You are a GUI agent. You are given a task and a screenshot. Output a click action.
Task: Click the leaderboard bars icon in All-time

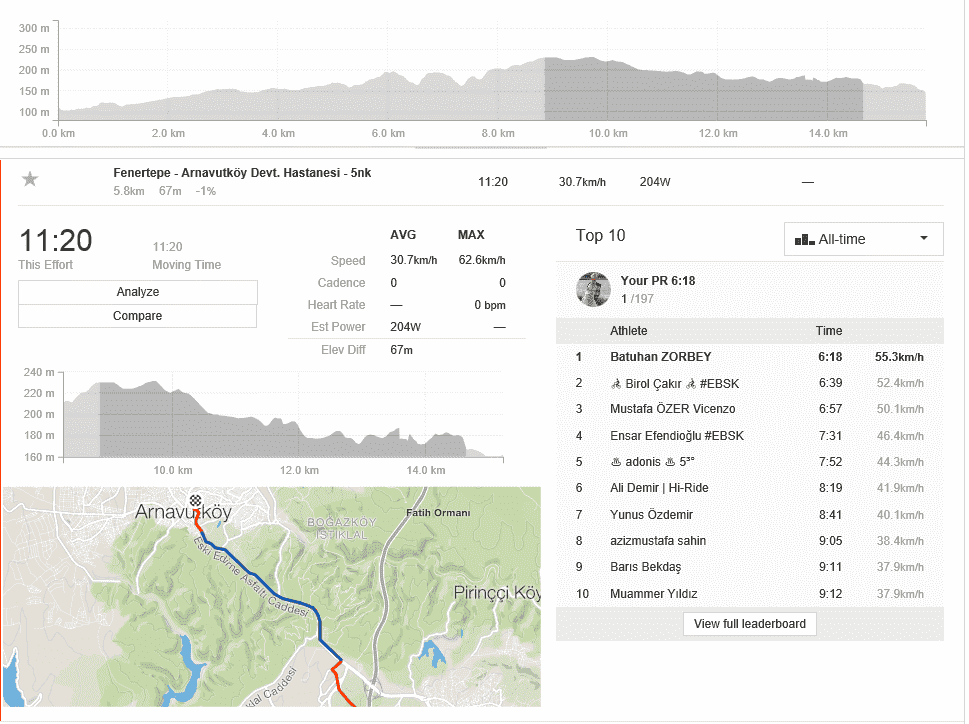804,240
